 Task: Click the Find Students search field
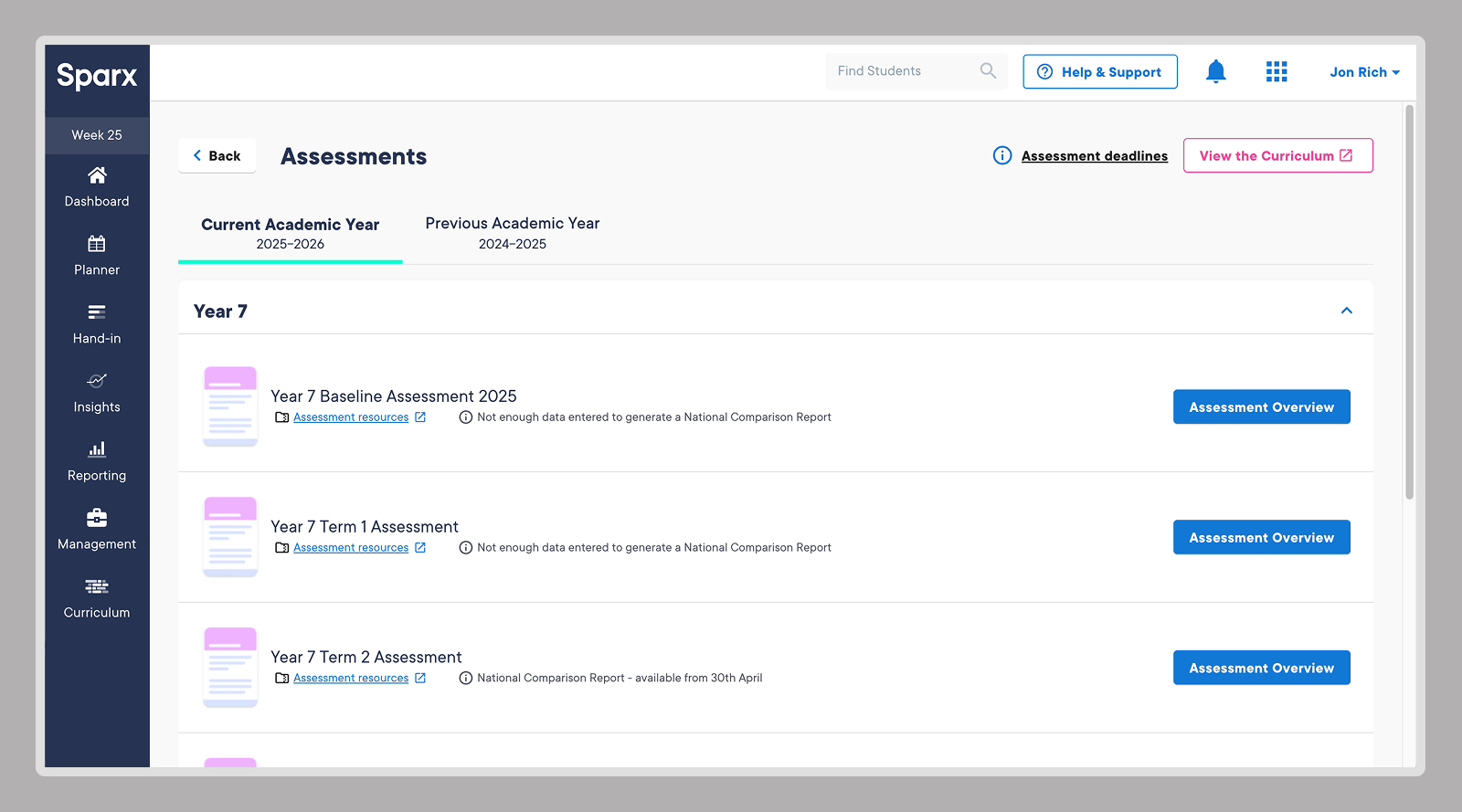pyautogui.click(x=916, y=71)
